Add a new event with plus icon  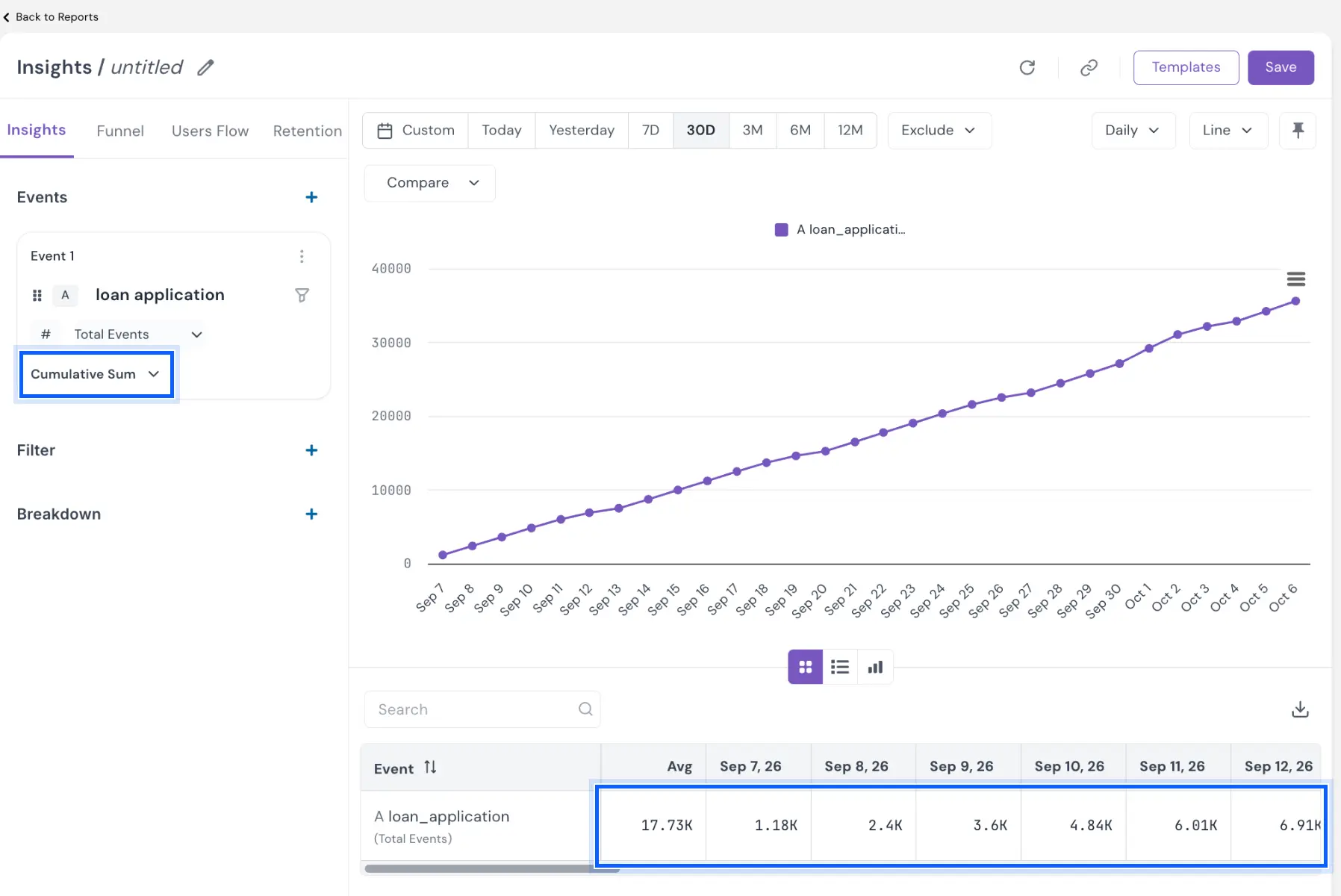311,197
